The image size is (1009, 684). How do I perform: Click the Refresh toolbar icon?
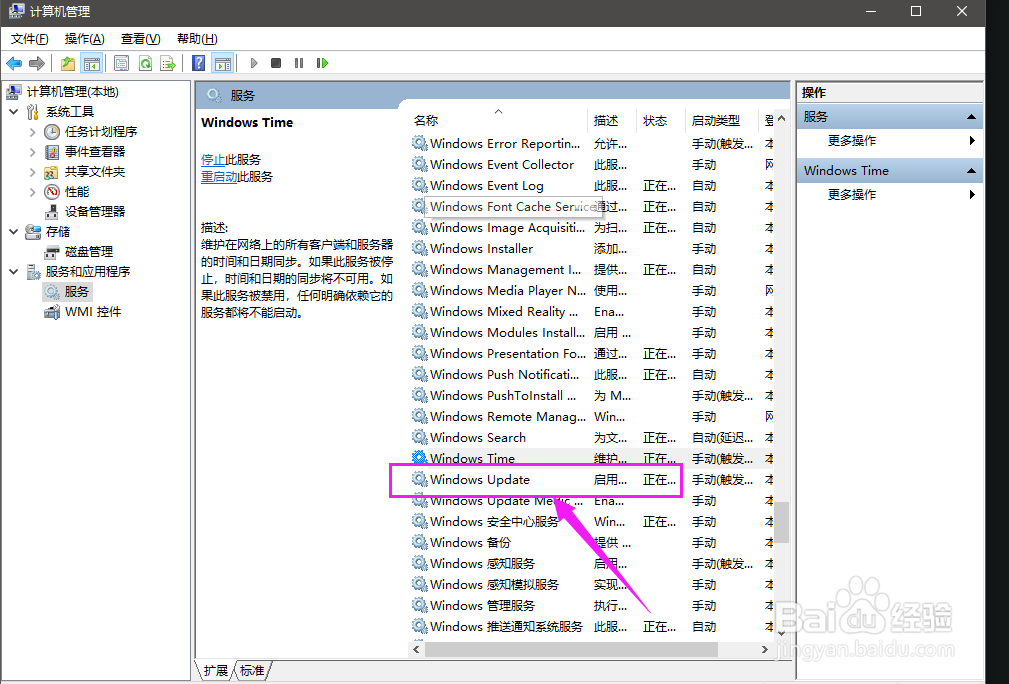point(145,63)
